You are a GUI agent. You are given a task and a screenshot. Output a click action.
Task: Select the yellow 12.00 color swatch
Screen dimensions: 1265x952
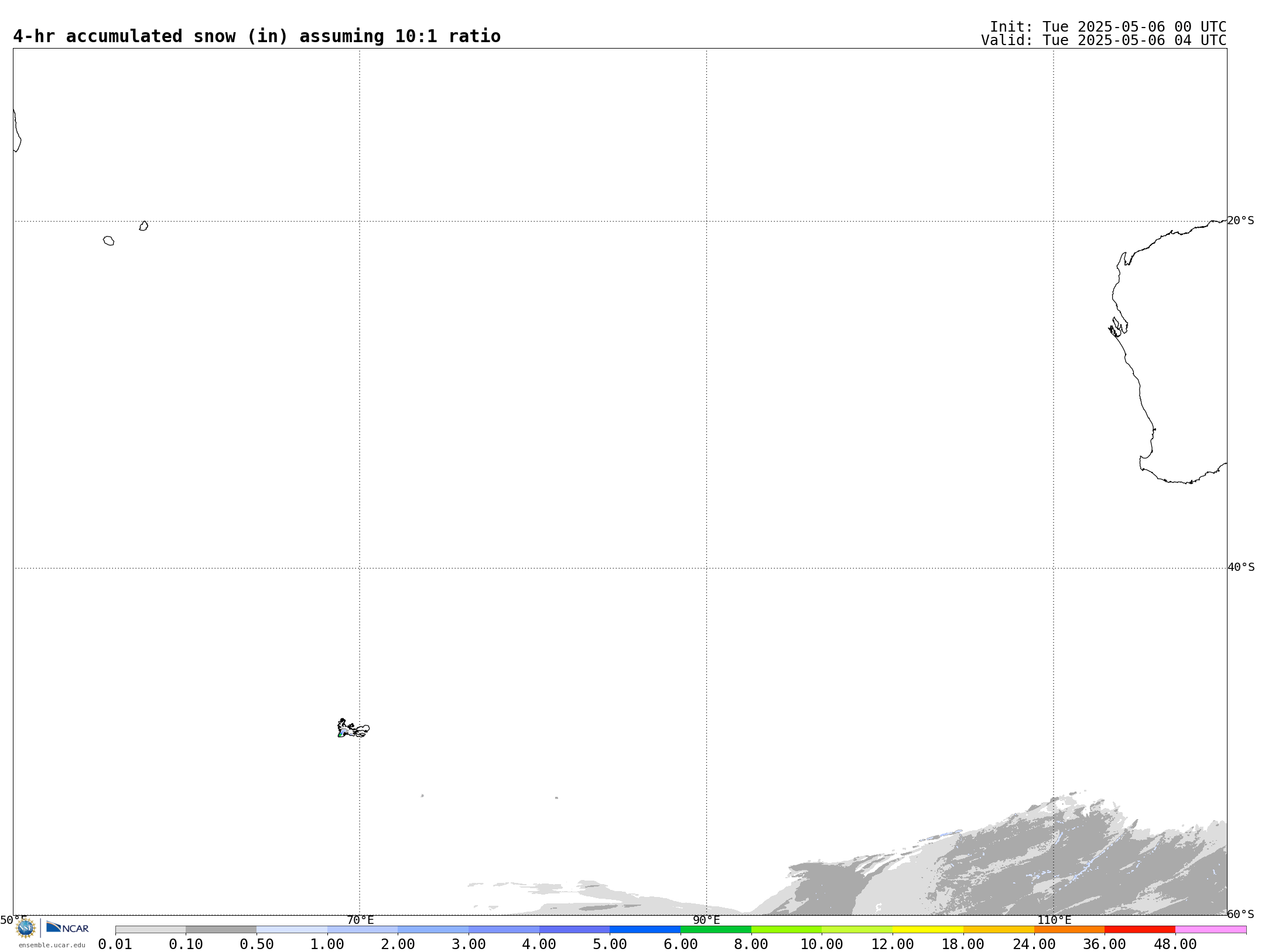pyautogui.click(x=928, y=930)
